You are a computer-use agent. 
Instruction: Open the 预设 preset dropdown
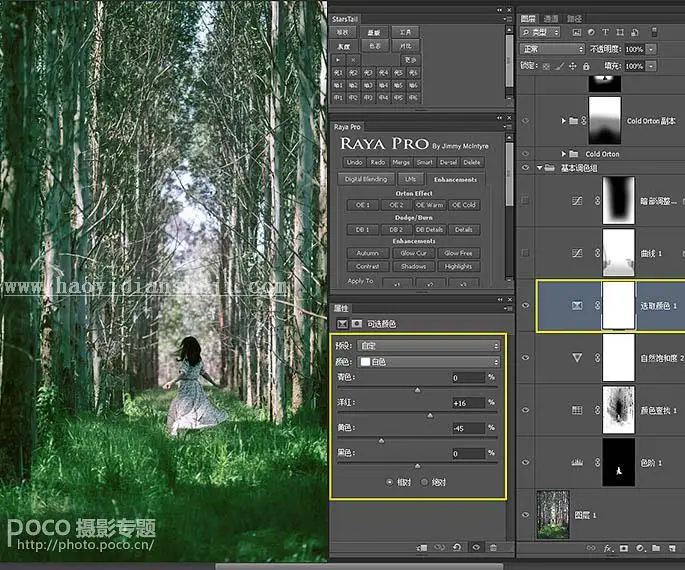click(429, 345)
